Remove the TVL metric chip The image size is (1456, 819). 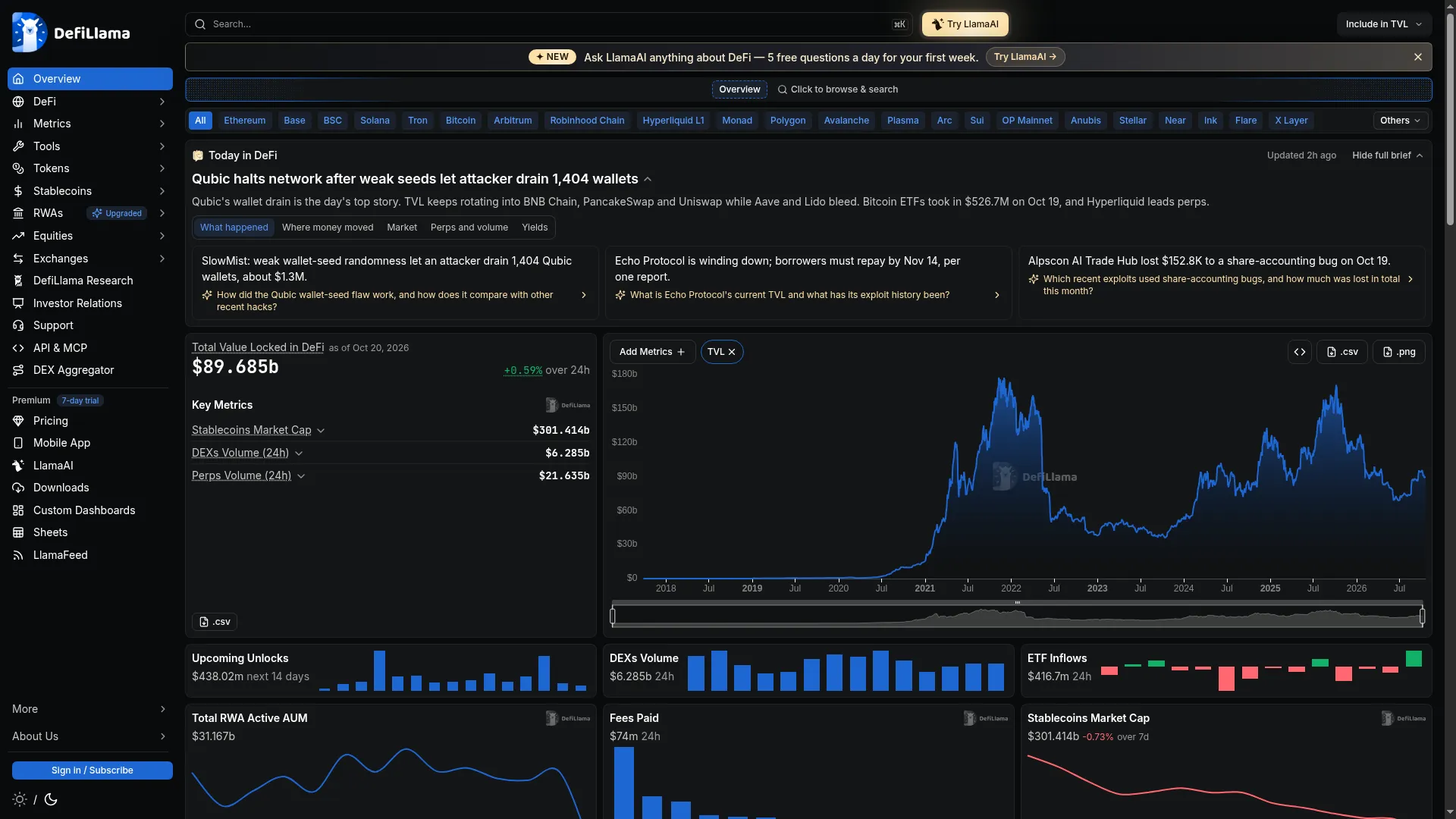732,352
